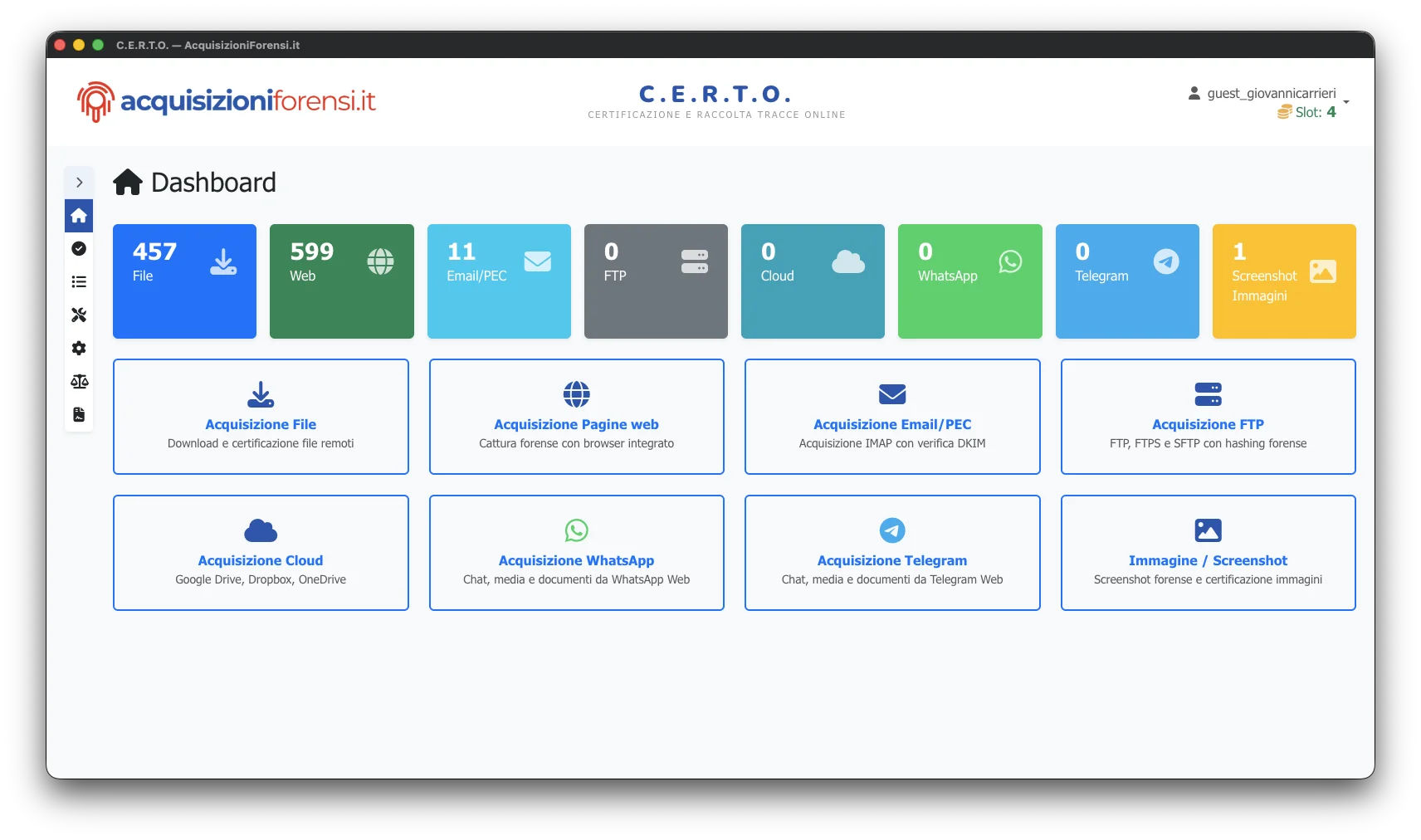1421x840 pixels.
Task: Open the Acquisizione Email/PEC card
Action: click(x=892, y=417)
